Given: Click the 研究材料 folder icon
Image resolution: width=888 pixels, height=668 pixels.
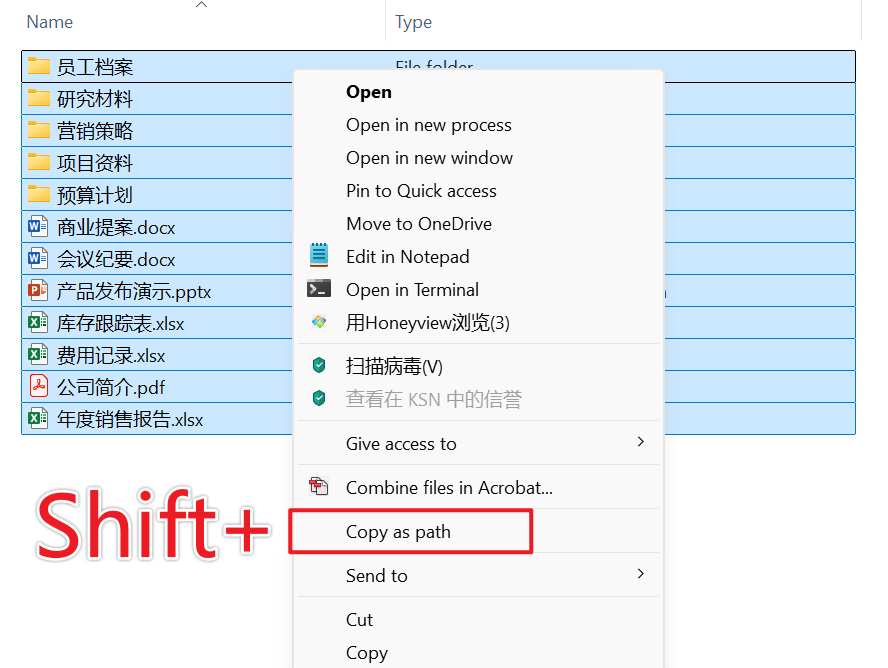Looking at the screenshot, I should [39, 98].
